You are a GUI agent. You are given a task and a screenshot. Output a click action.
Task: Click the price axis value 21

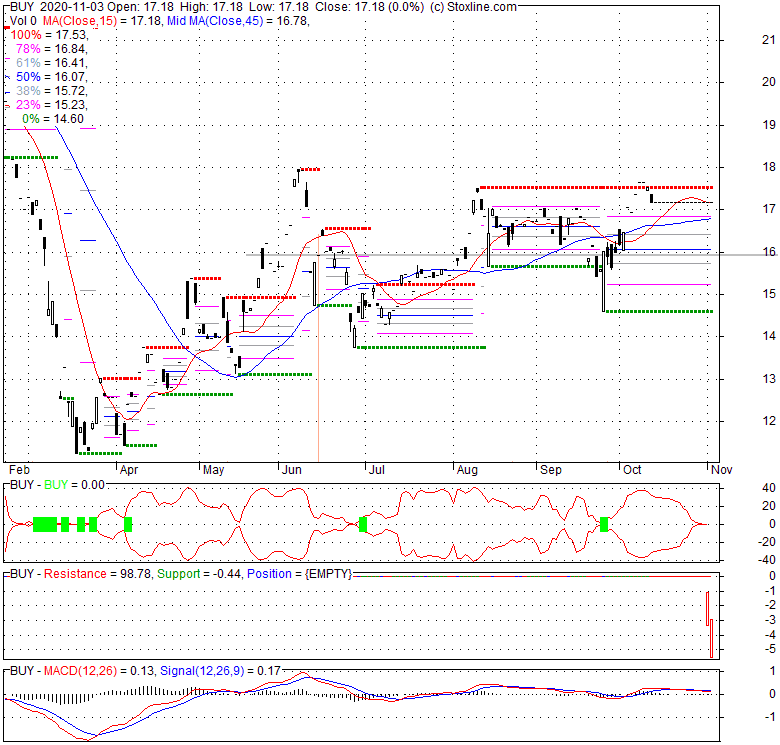tap(769, 40)
